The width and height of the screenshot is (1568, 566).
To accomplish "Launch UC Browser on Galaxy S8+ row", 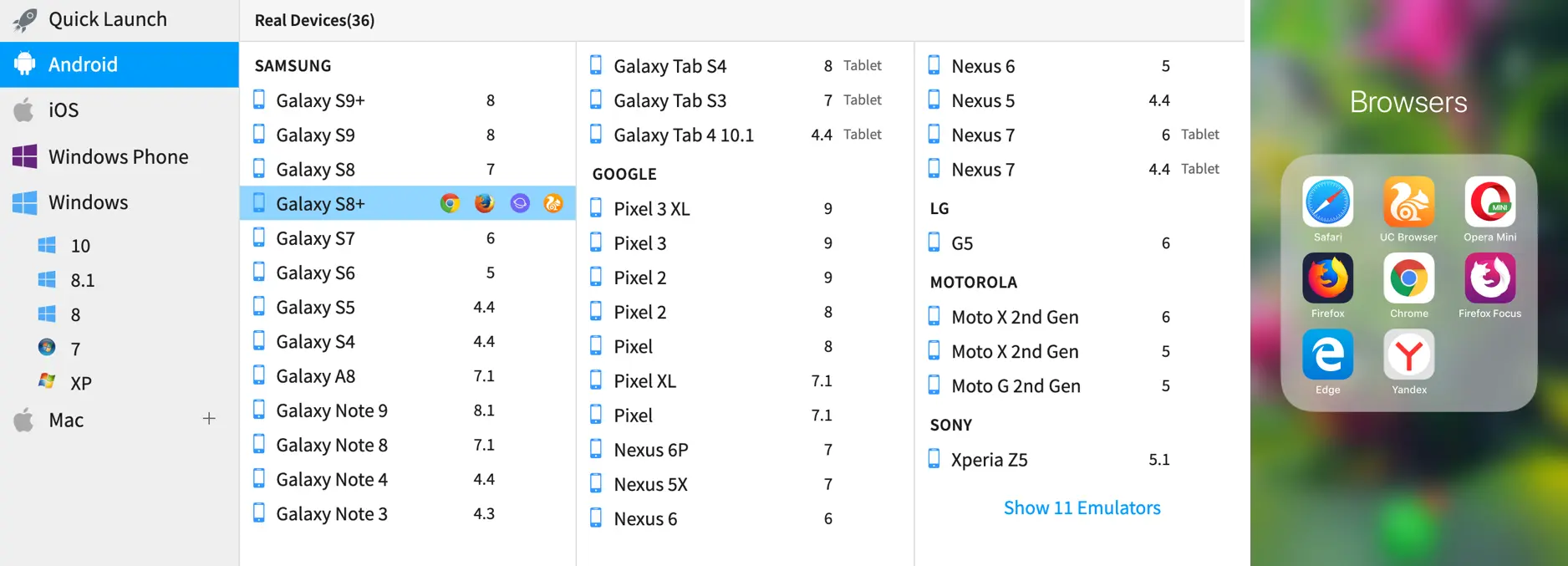I will click(x=553, y=203).
